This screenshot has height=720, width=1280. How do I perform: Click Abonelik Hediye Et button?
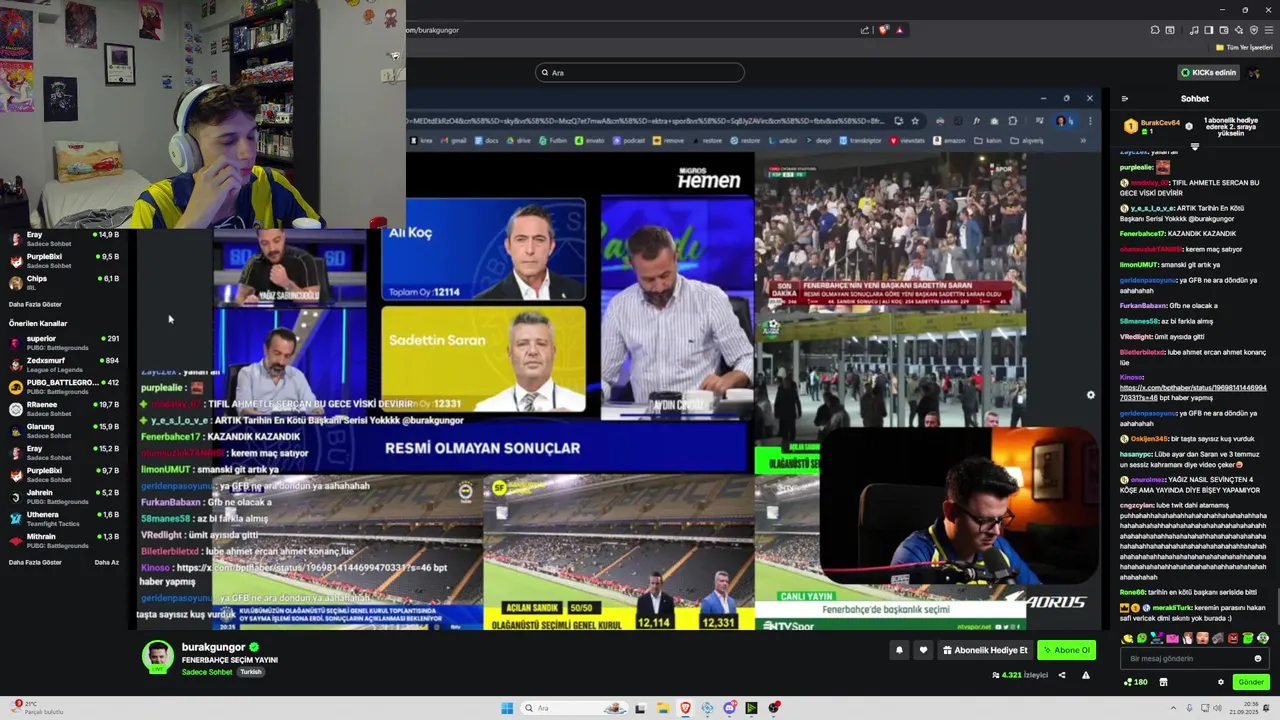[985, 650]
